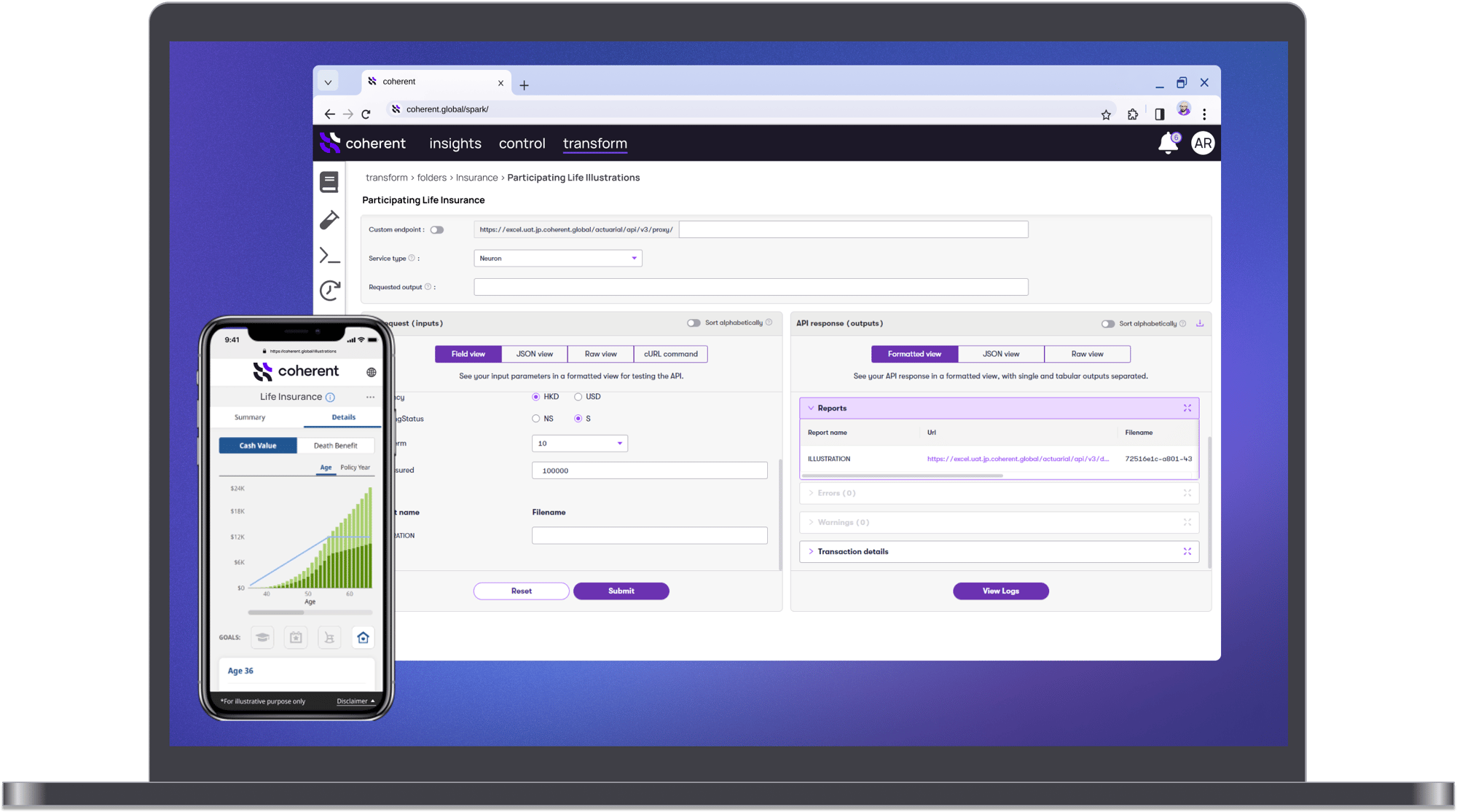
Task: Click the Reports table horizontal scrollbar
Action: coord(902,476)
